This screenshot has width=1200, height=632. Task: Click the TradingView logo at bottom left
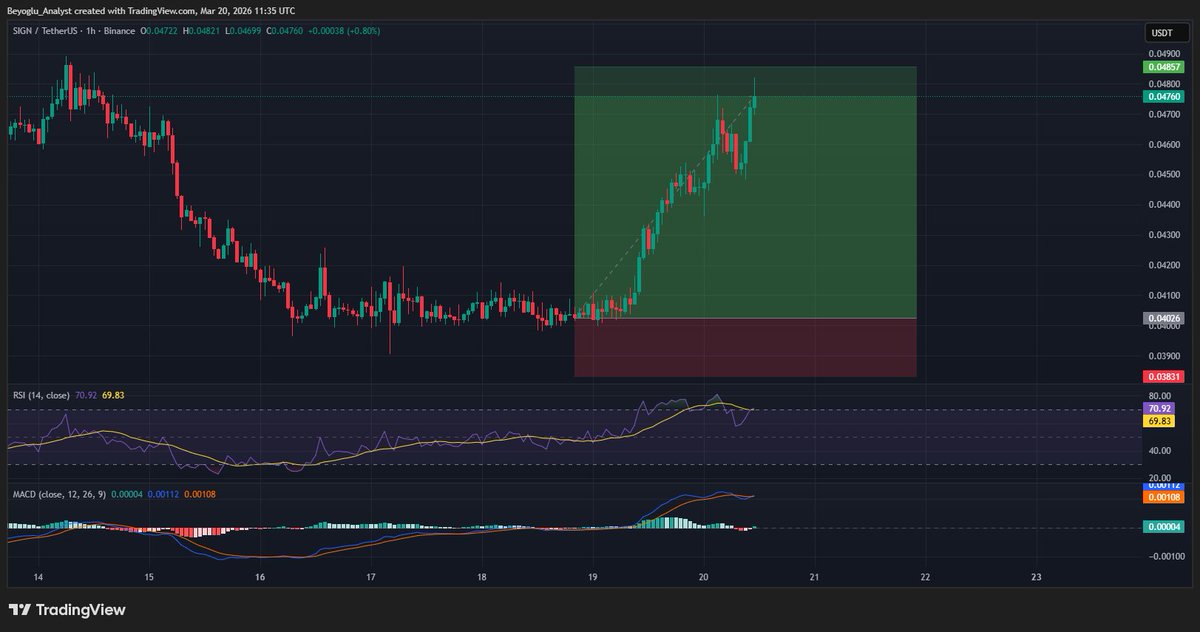coord(67,610)
